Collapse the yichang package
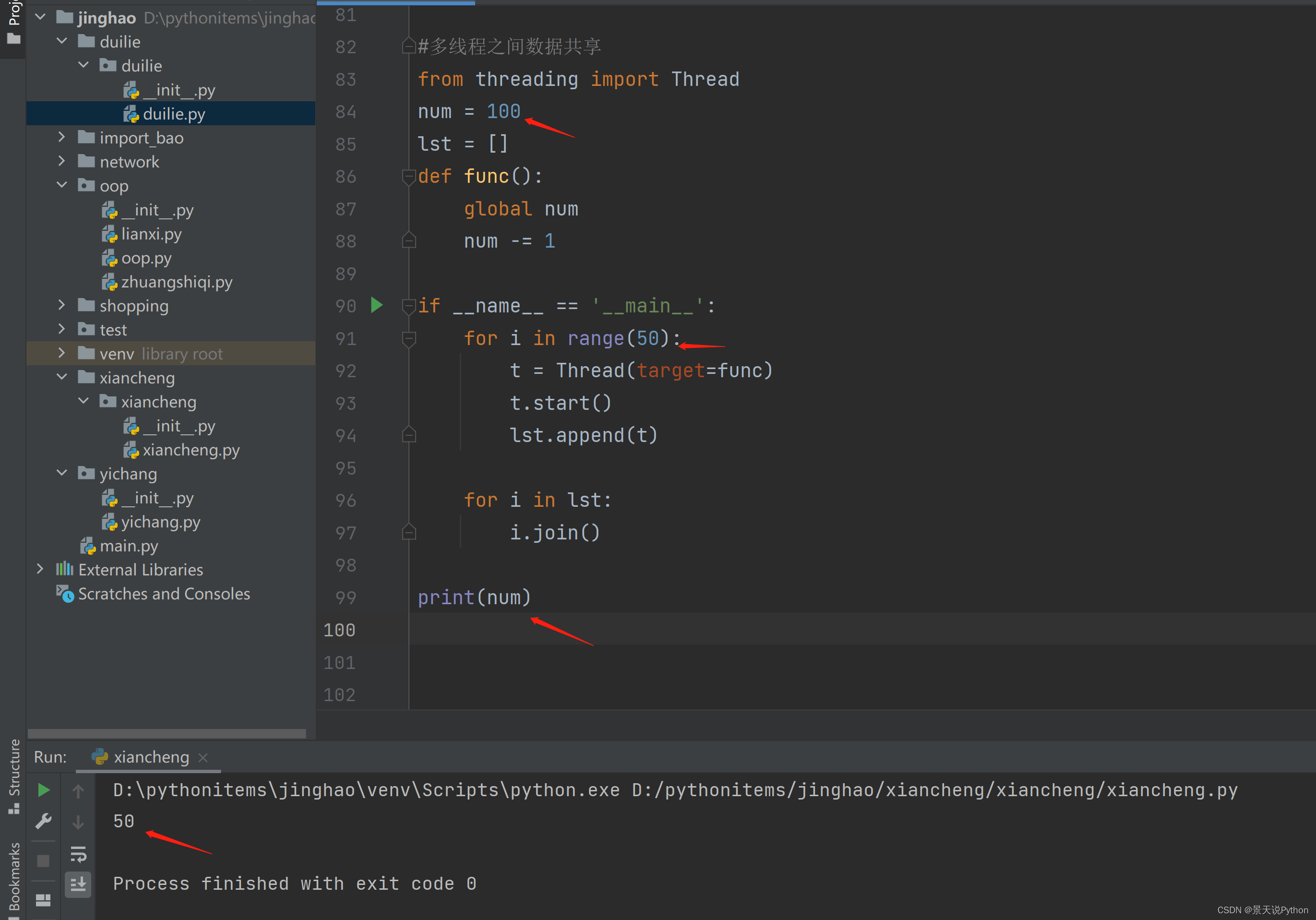Viewport: 1316px width, 920px height. point(62,473)
